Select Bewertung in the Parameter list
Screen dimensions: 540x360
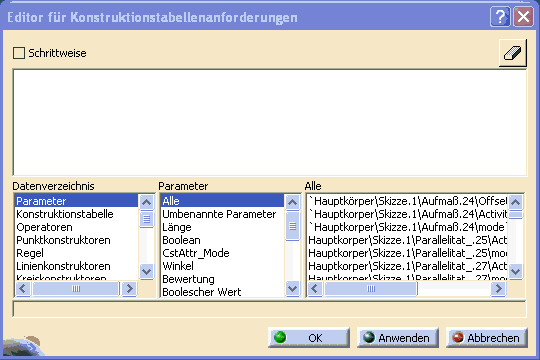222,279
